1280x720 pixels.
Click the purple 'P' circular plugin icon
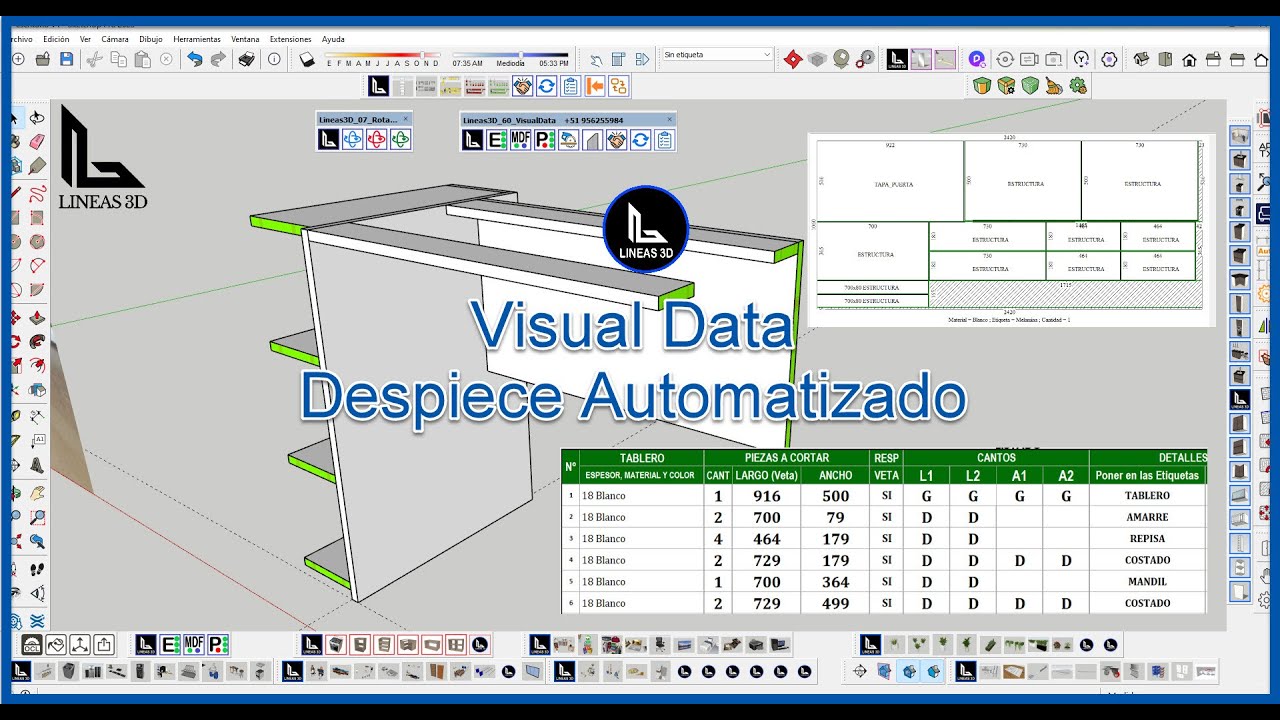click(977, 59)
